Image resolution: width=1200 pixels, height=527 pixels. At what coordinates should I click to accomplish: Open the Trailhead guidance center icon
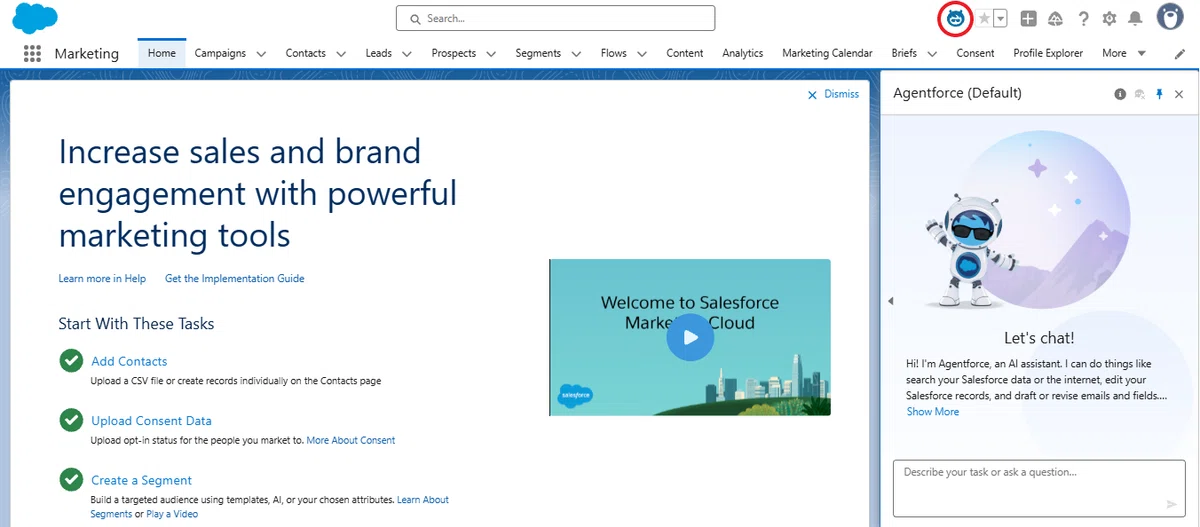click(1055, 19)
